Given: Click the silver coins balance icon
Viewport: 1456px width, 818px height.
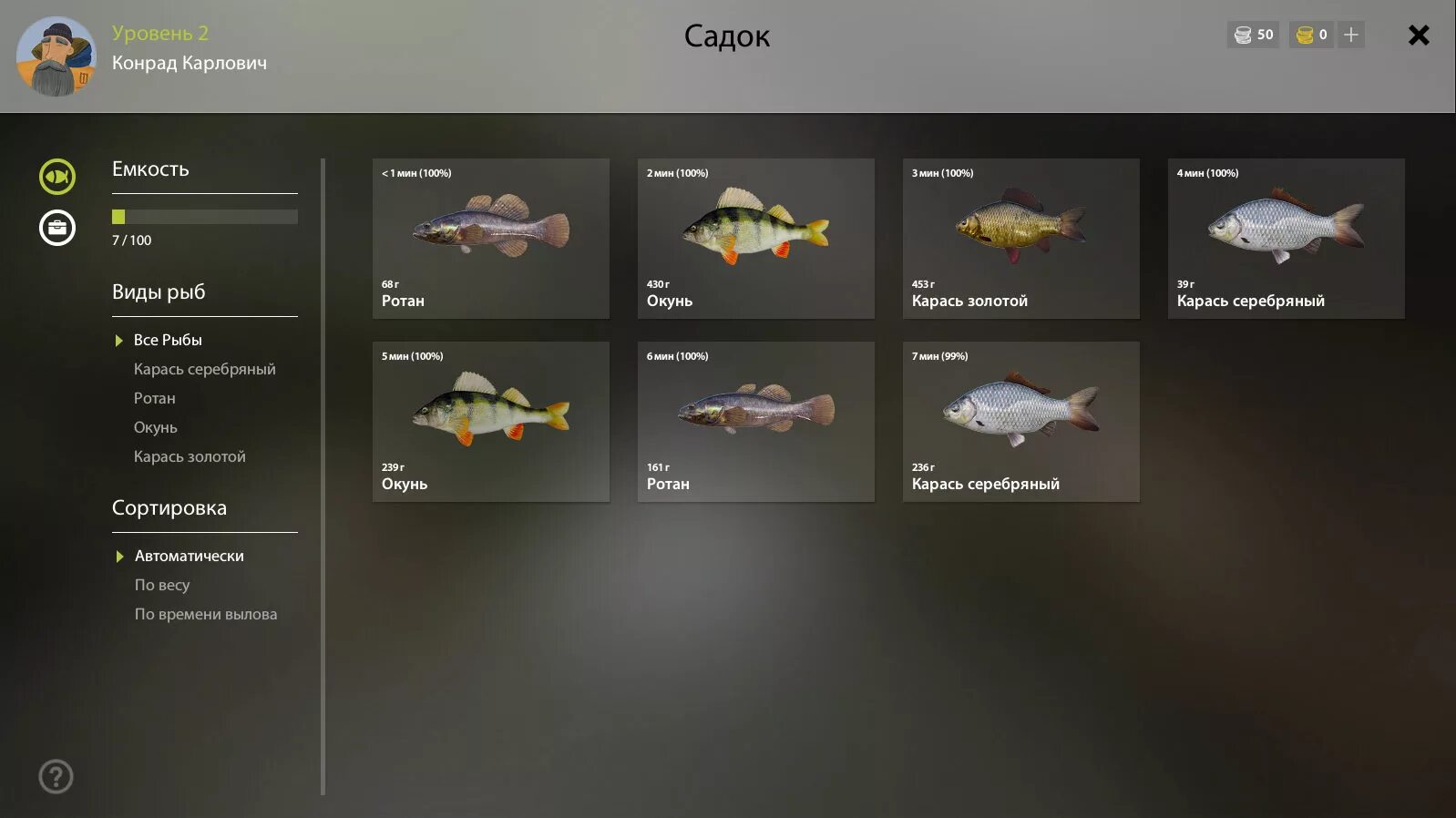Looking at the screenshot, I should 1243,35.
